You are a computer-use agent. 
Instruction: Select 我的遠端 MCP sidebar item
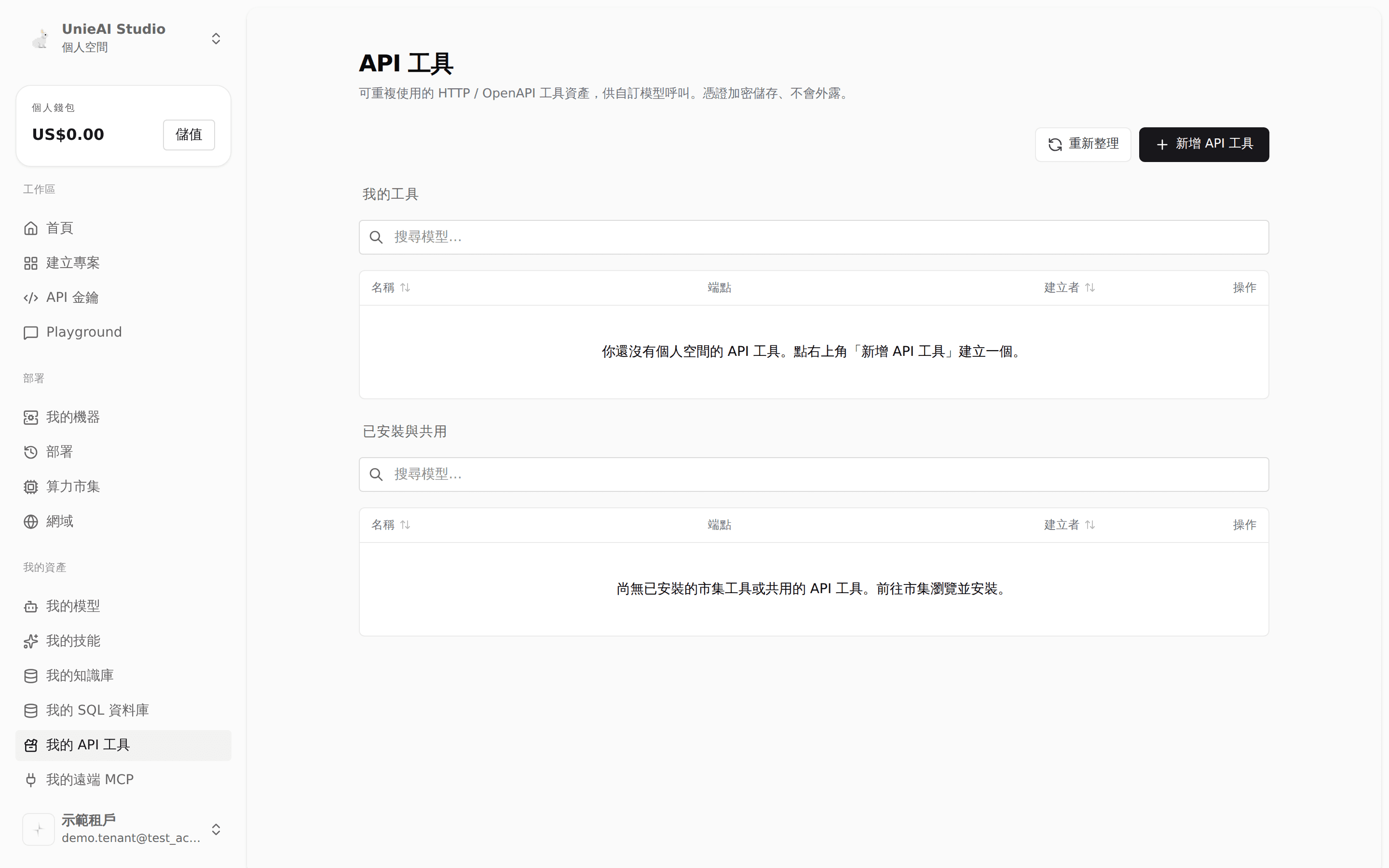pyautogui.click(x=123, y=780)
